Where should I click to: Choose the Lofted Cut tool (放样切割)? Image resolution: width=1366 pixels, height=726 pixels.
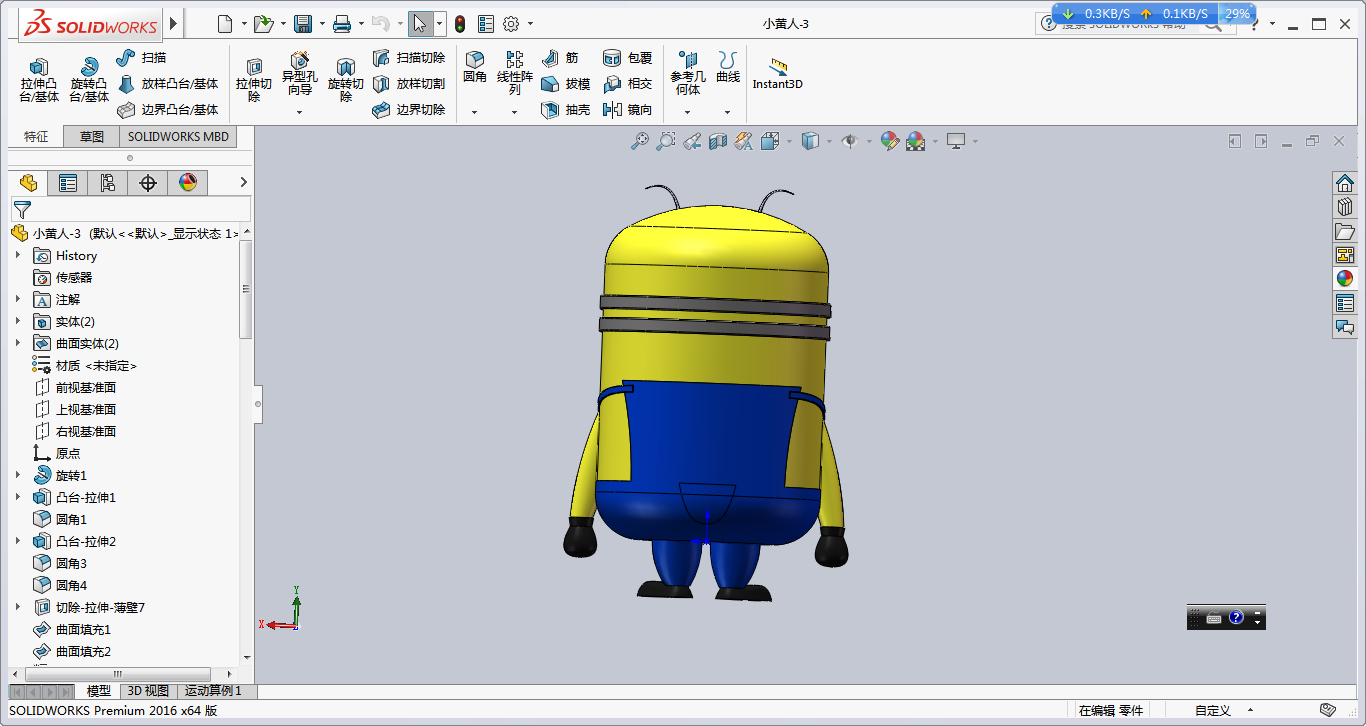409,84
